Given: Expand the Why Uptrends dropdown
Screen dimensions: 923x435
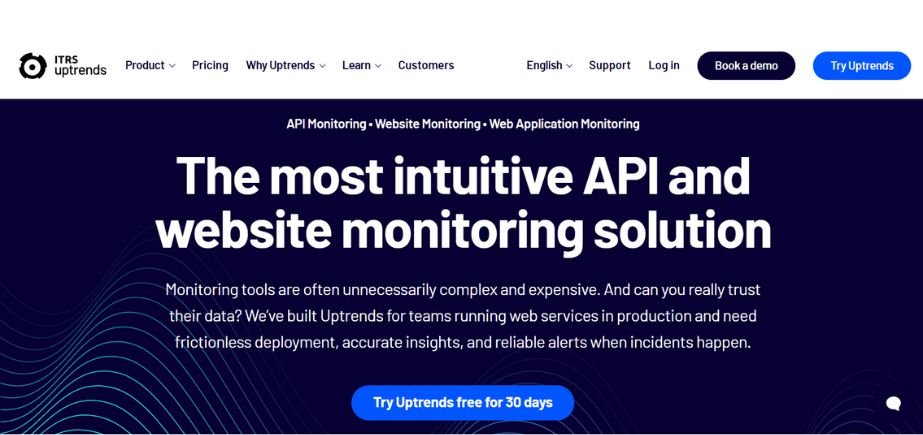Looking at the screenshot, I should tap(285, 65).
